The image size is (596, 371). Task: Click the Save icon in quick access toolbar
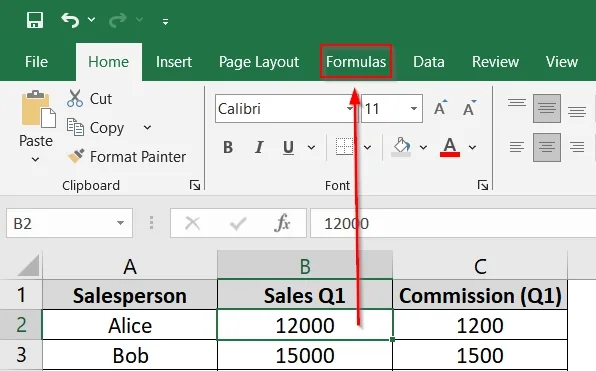coord(35,20)
